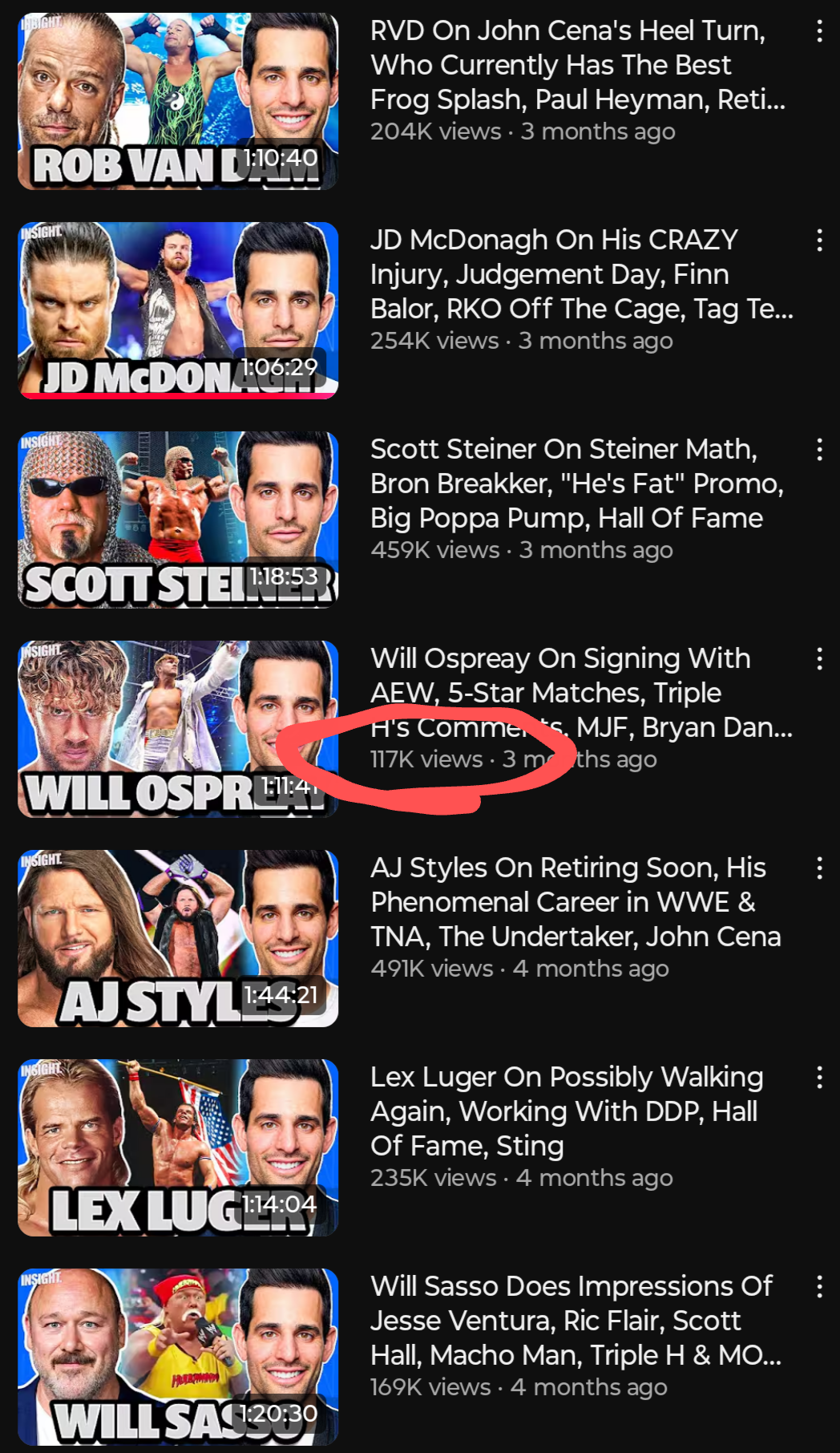Image resolution: width=840 pixels, height=1453 pixels.
Task: Play the Will Ospreay video thumbnail
Action: click(178, 729)
